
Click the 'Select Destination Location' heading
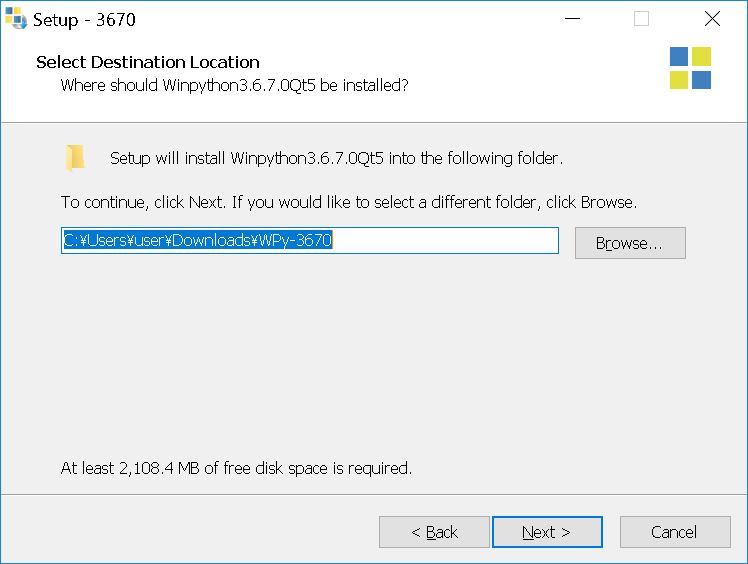pyautogui.click(x=148, y=62)
